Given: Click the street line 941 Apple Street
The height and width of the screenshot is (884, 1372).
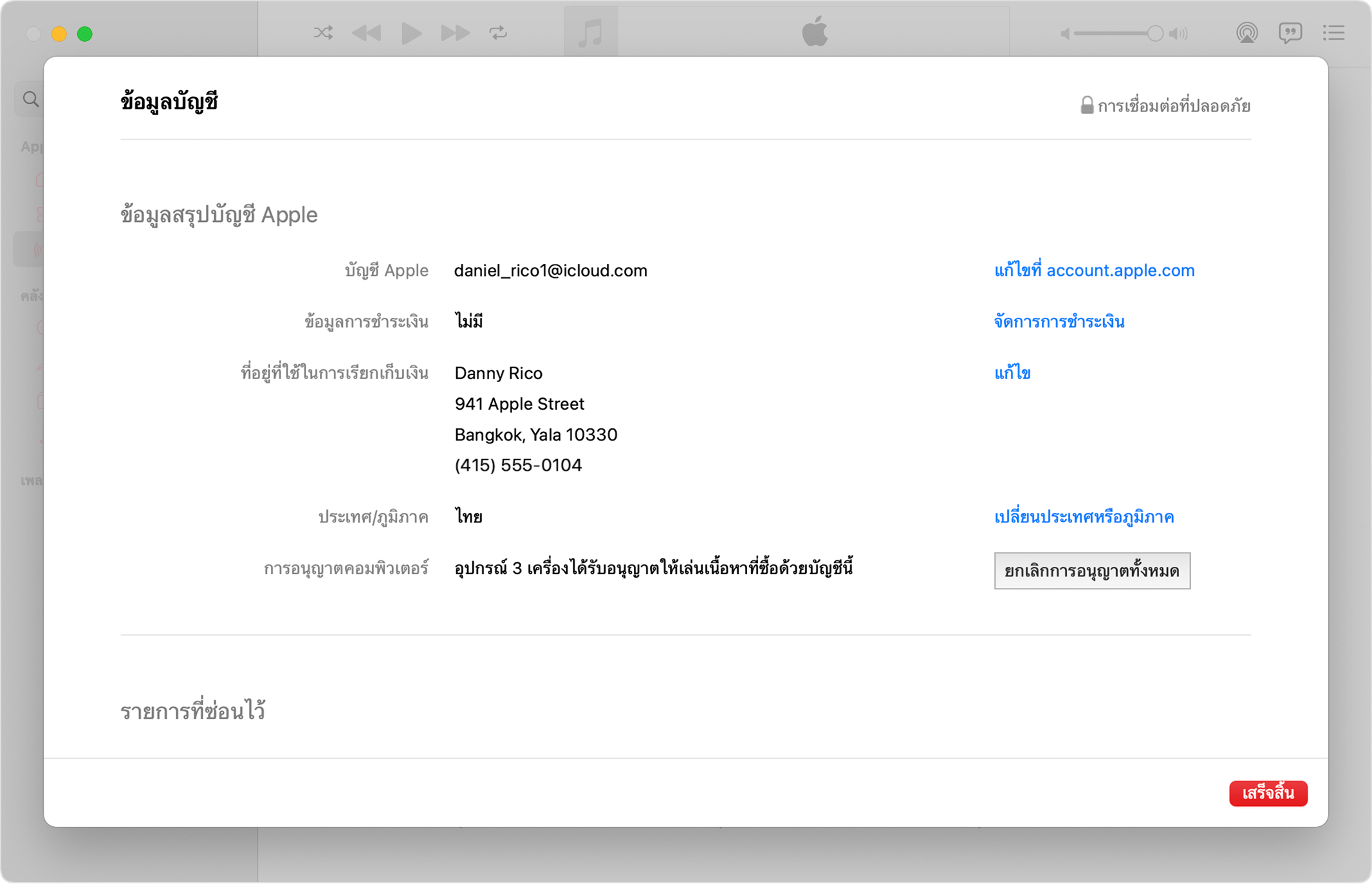Looking at the screenshot, I should 519,403.
